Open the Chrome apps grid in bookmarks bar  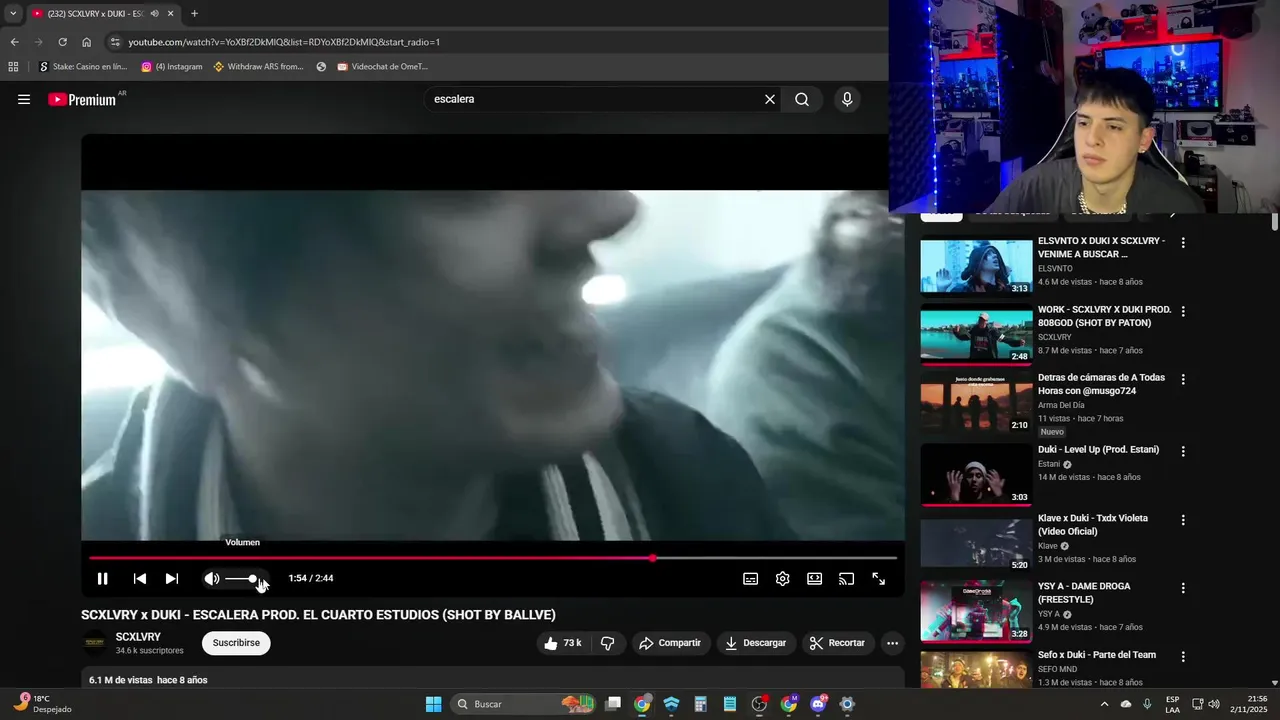(13, 67)
